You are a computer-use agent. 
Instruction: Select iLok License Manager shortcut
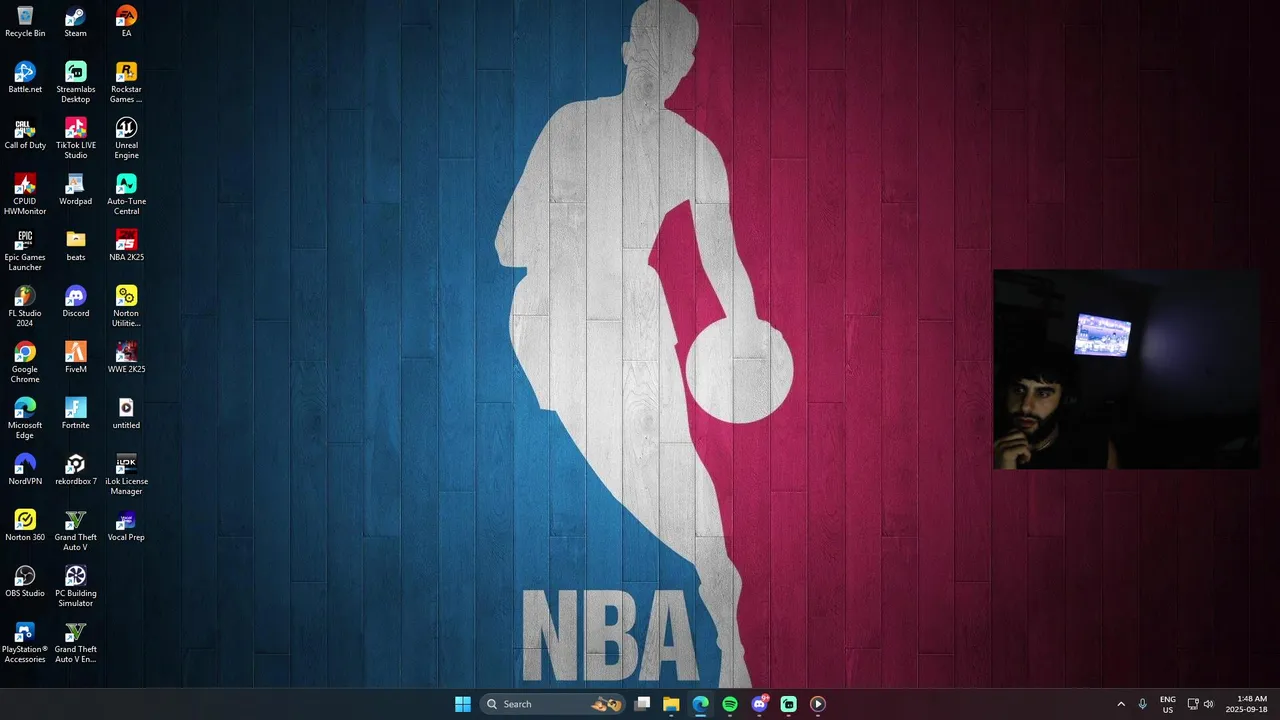[126, 474]
